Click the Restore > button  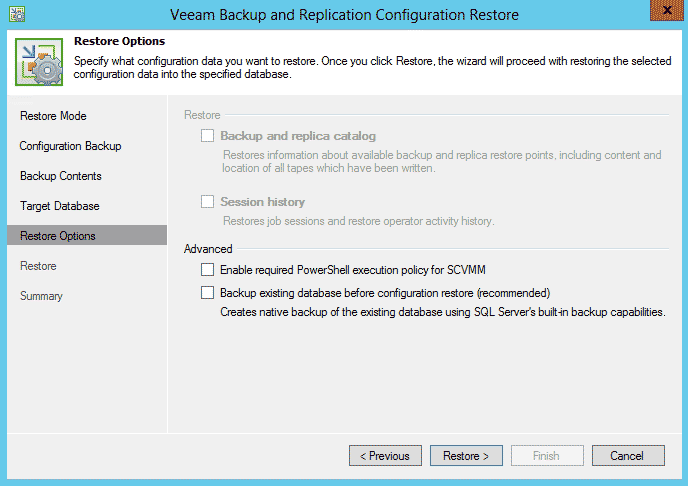[466, 456]
